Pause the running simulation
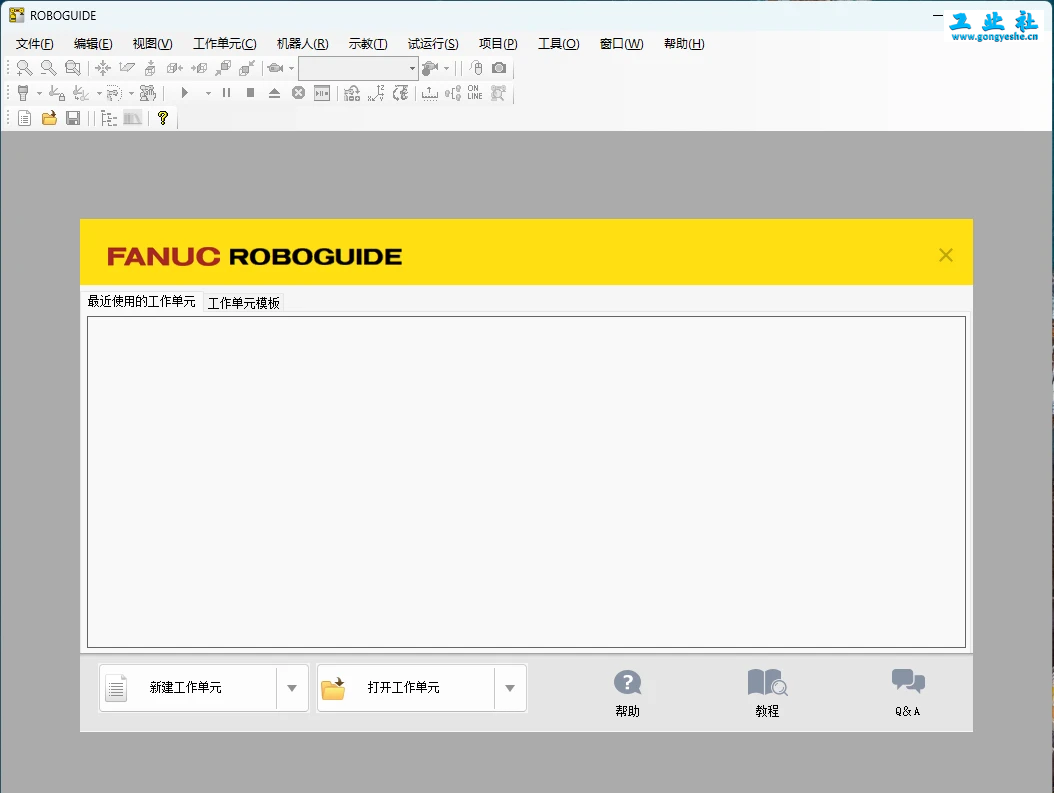The height and width of the screenshot is (793, 1054). [227, 93]
